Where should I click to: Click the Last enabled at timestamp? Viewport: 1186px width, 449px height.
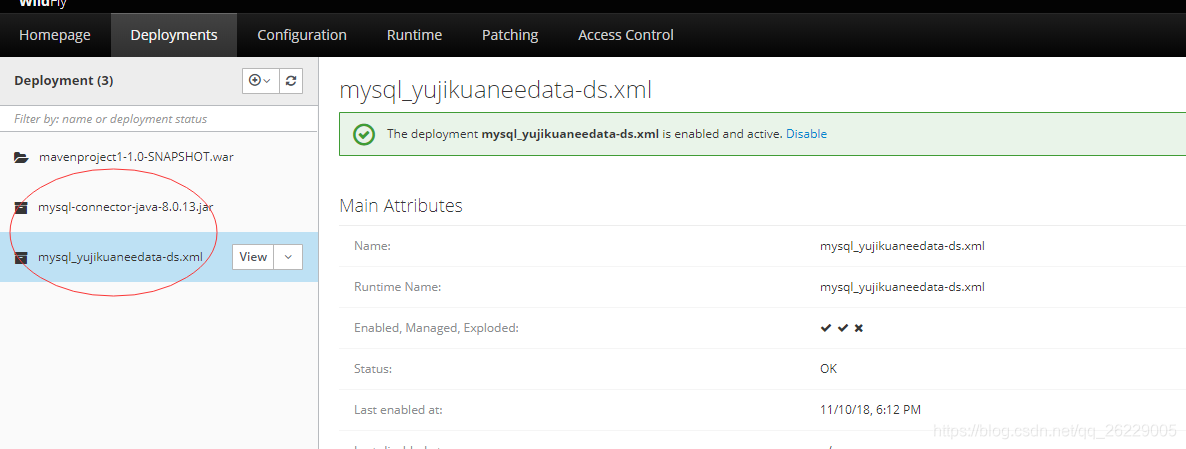click(x=871, y=410)
